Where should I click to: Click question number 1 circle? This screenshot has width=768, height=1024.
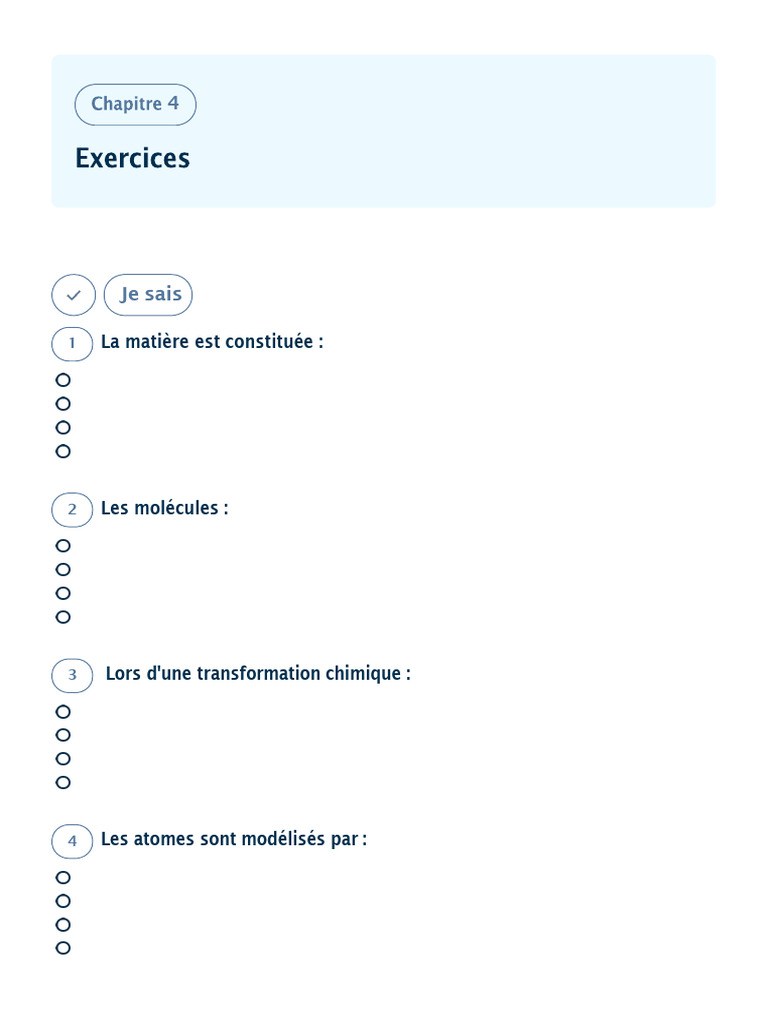coord(72,343)
